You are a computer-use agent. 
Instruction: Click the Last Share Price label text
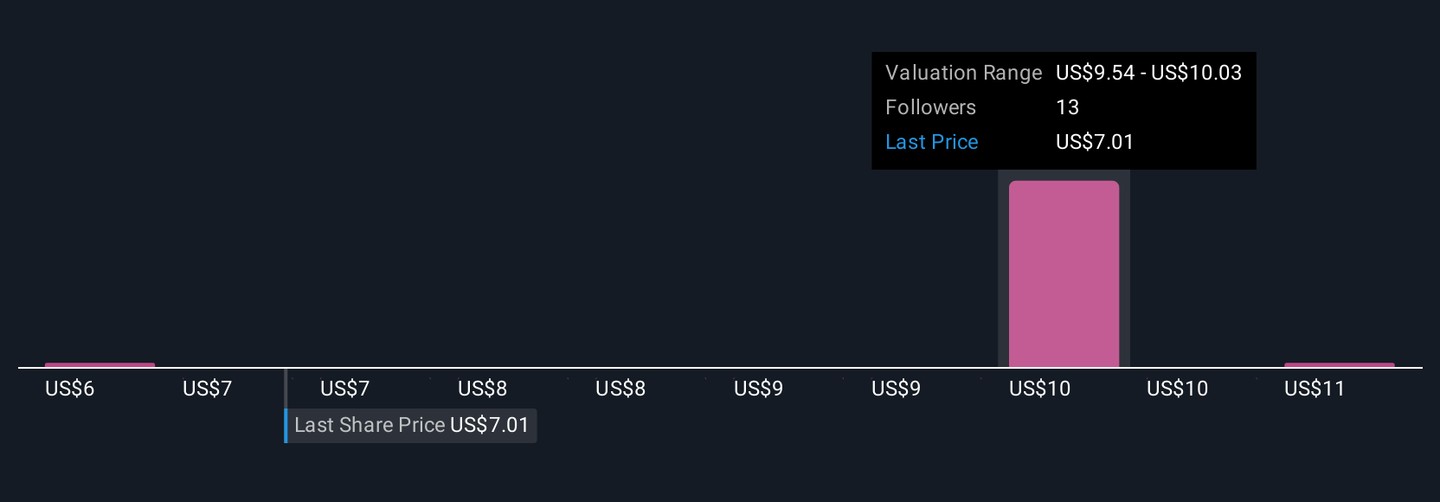click(x=369, y=425)
